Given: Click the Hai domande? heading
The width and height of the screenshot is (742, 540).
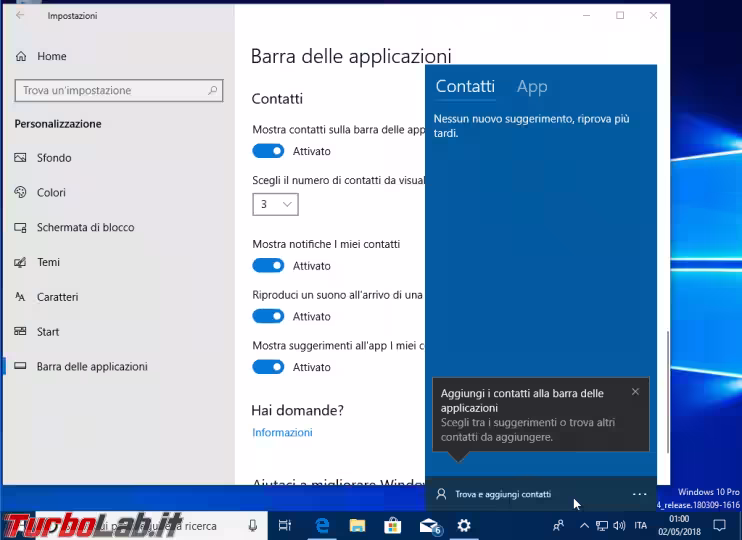Looking at the screenshot, I should (297, 410).
